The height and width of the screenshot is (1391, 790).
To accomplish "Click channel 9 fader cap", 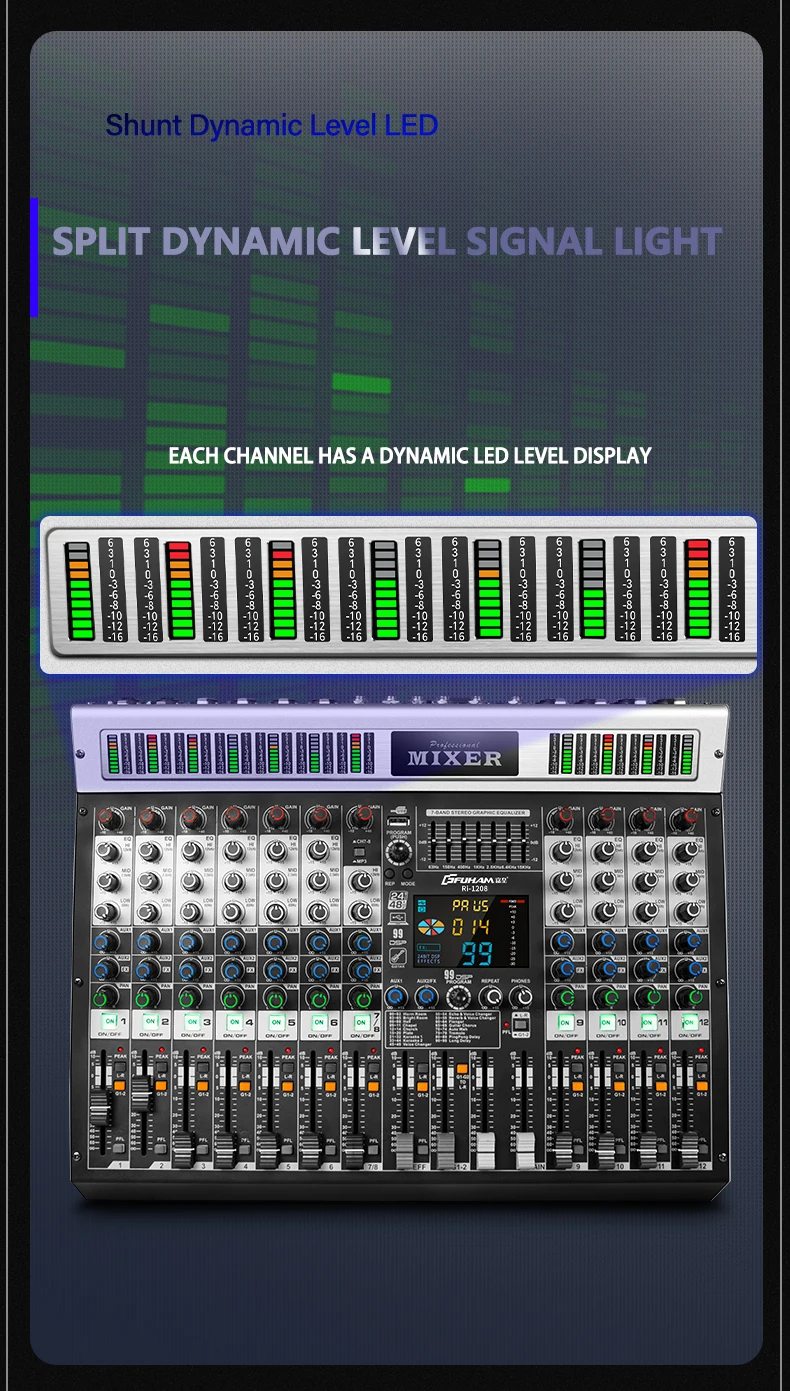I will pyautogui.click(x=565, y=1150).
